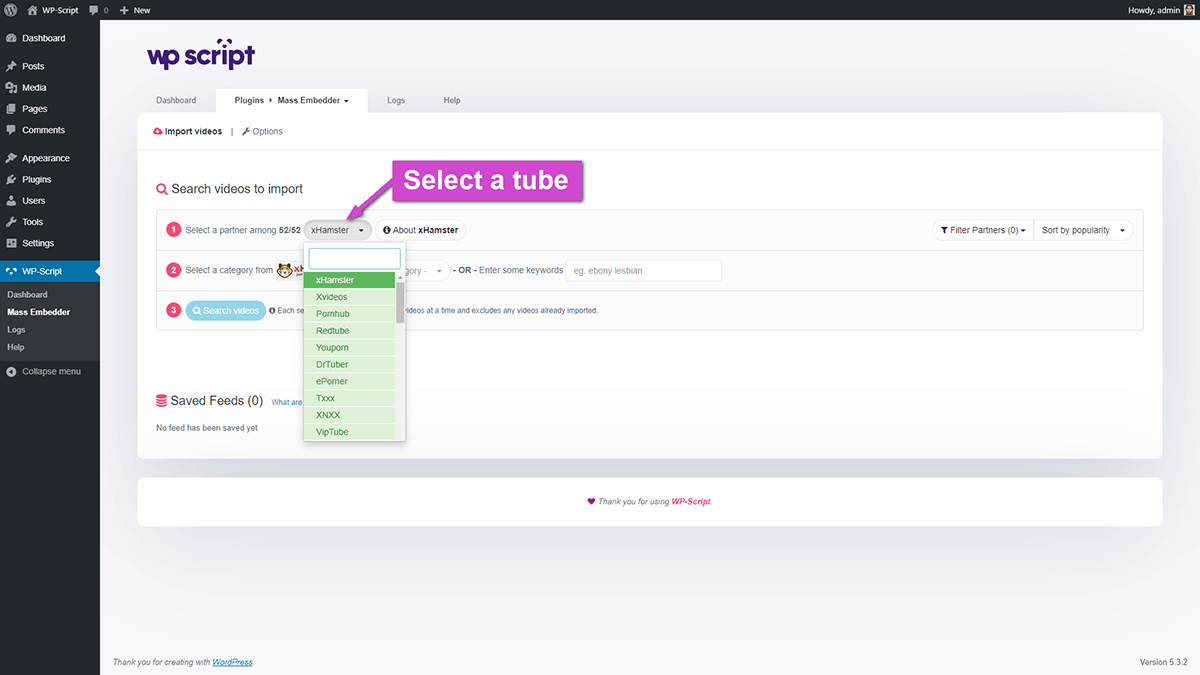Toggle the xHamster partner selector
The image size is (1200, 675).
pyautogui.click(x=337, y=230)
